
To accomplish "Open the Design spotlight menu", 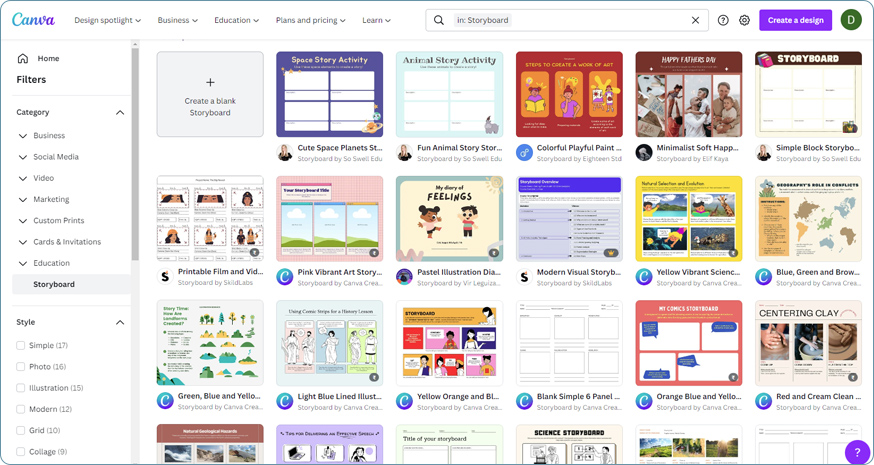I will 108,20.
